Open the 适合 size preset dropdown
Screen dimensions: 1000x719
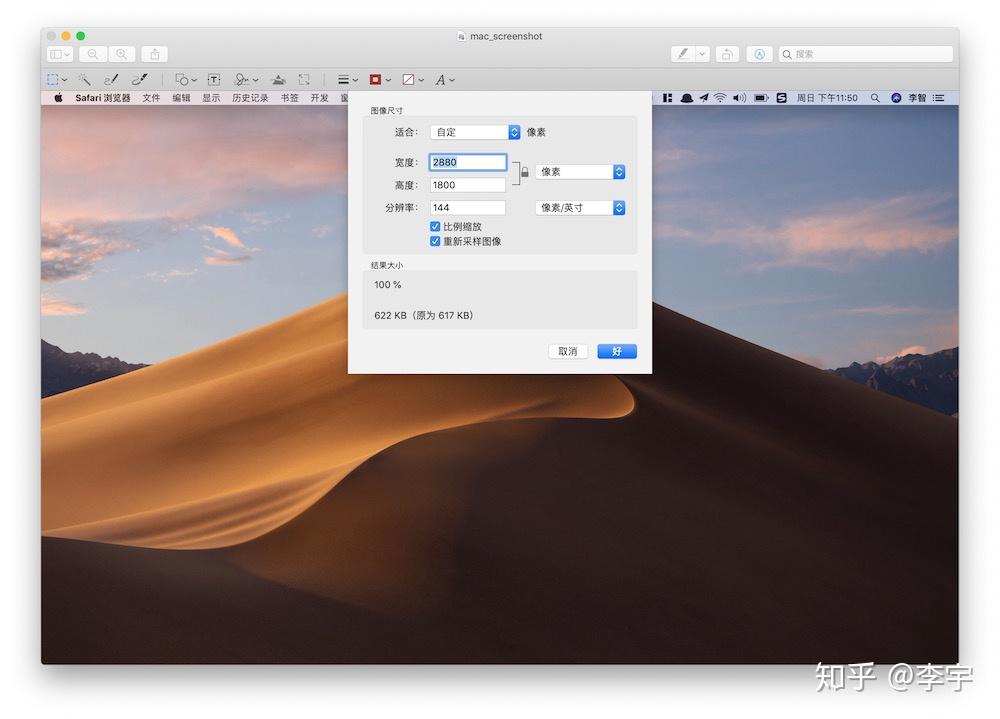[x=475, y=131]
